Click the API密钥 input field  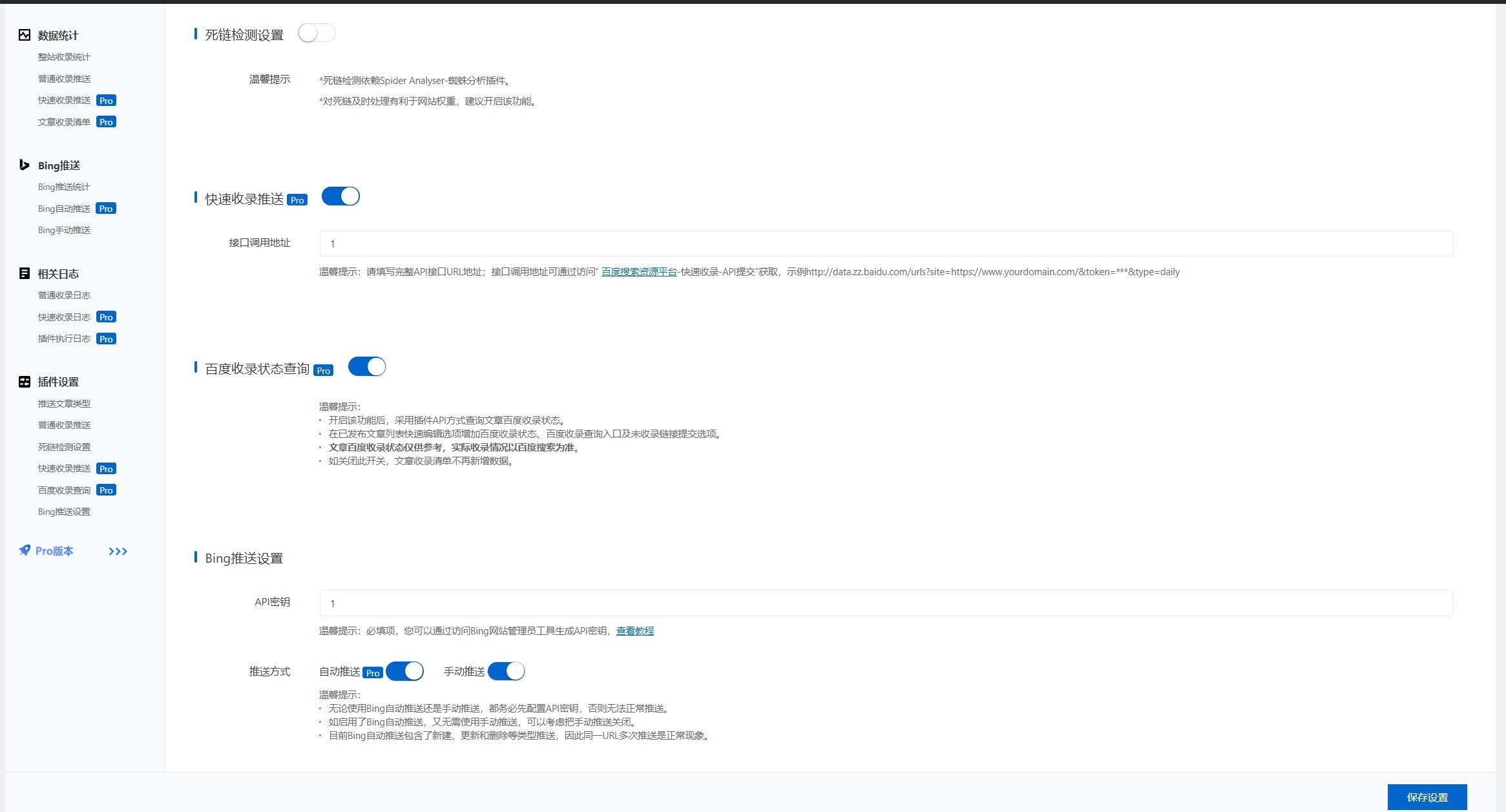coord(883,603)
